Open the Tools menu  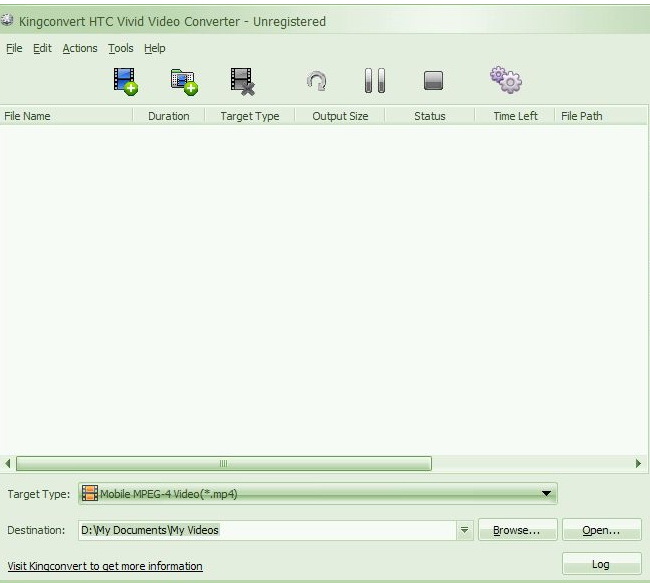click(121, 48)
